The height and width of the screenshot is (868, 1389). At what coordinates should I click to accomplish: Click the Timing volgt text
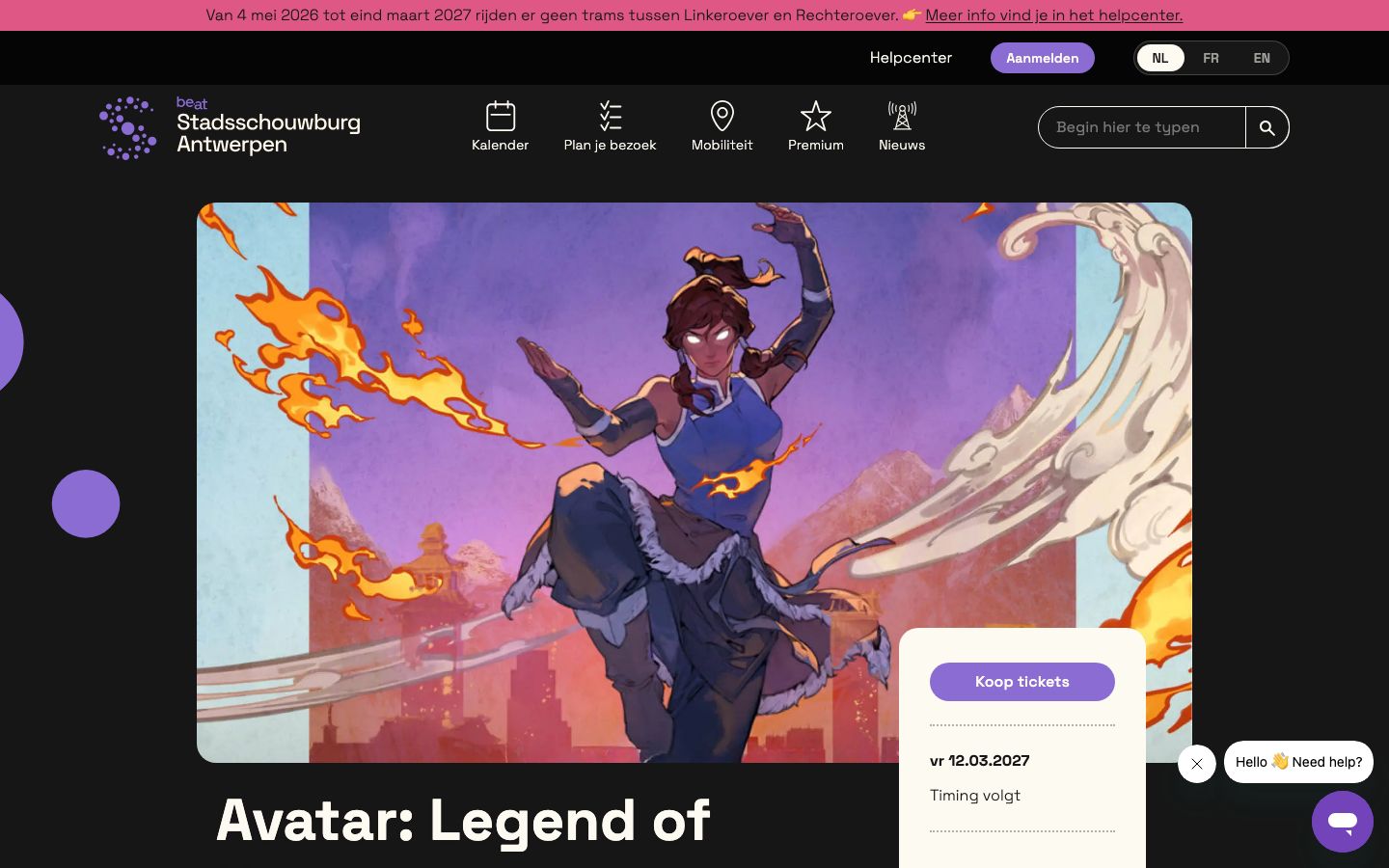(974, 796)
